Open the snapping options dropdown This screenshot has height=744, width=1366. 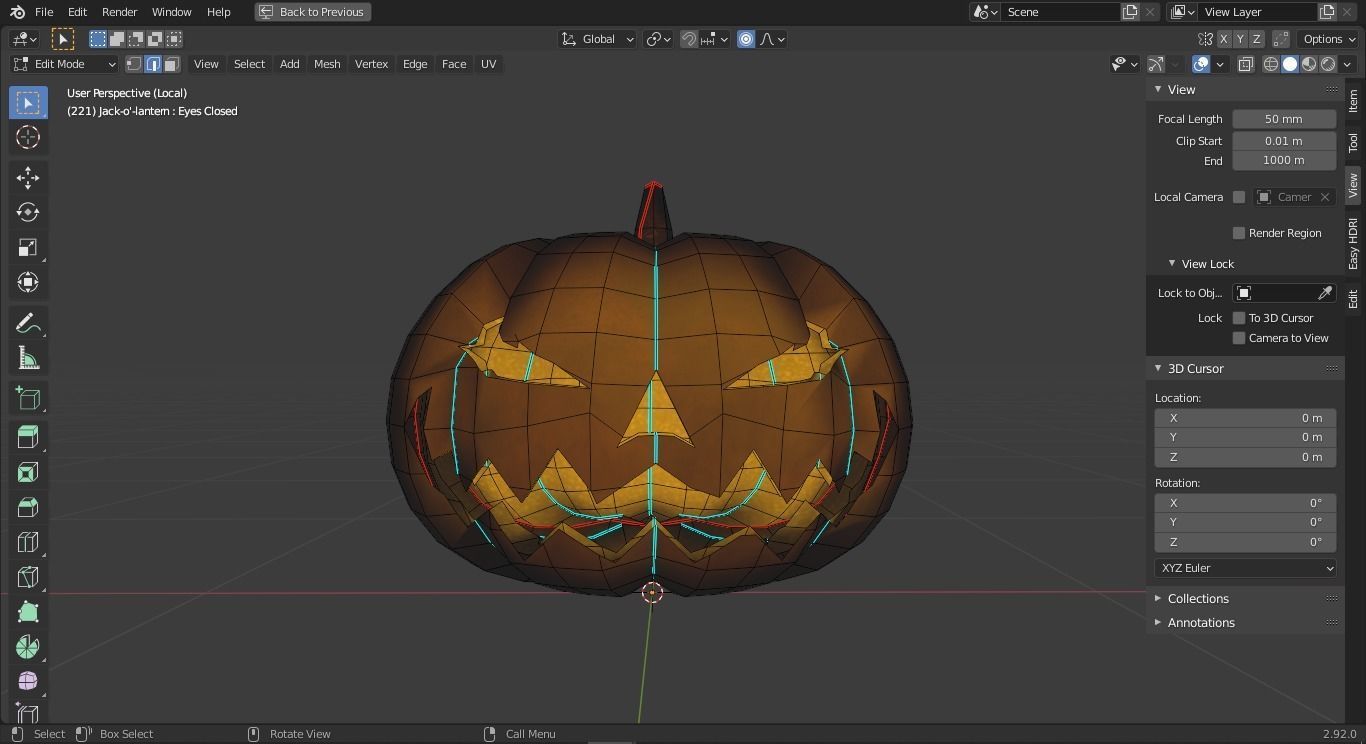coord(715,39)
